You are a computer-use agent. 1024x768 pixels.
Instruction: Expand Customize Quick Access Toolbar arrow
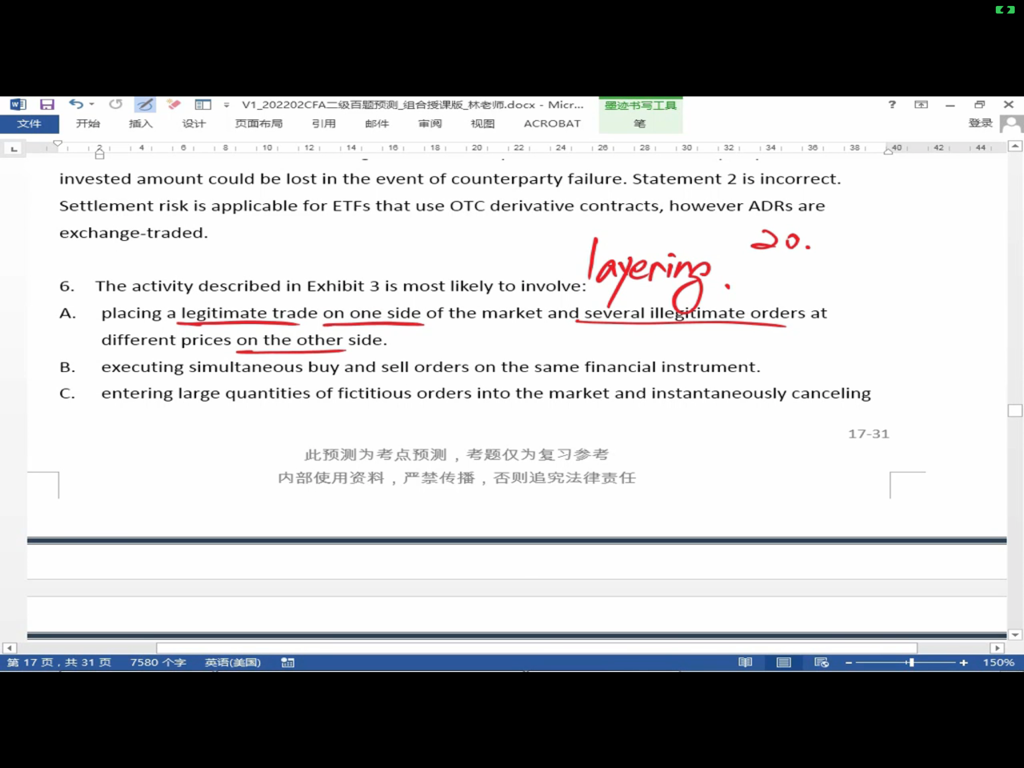(227, 104)
